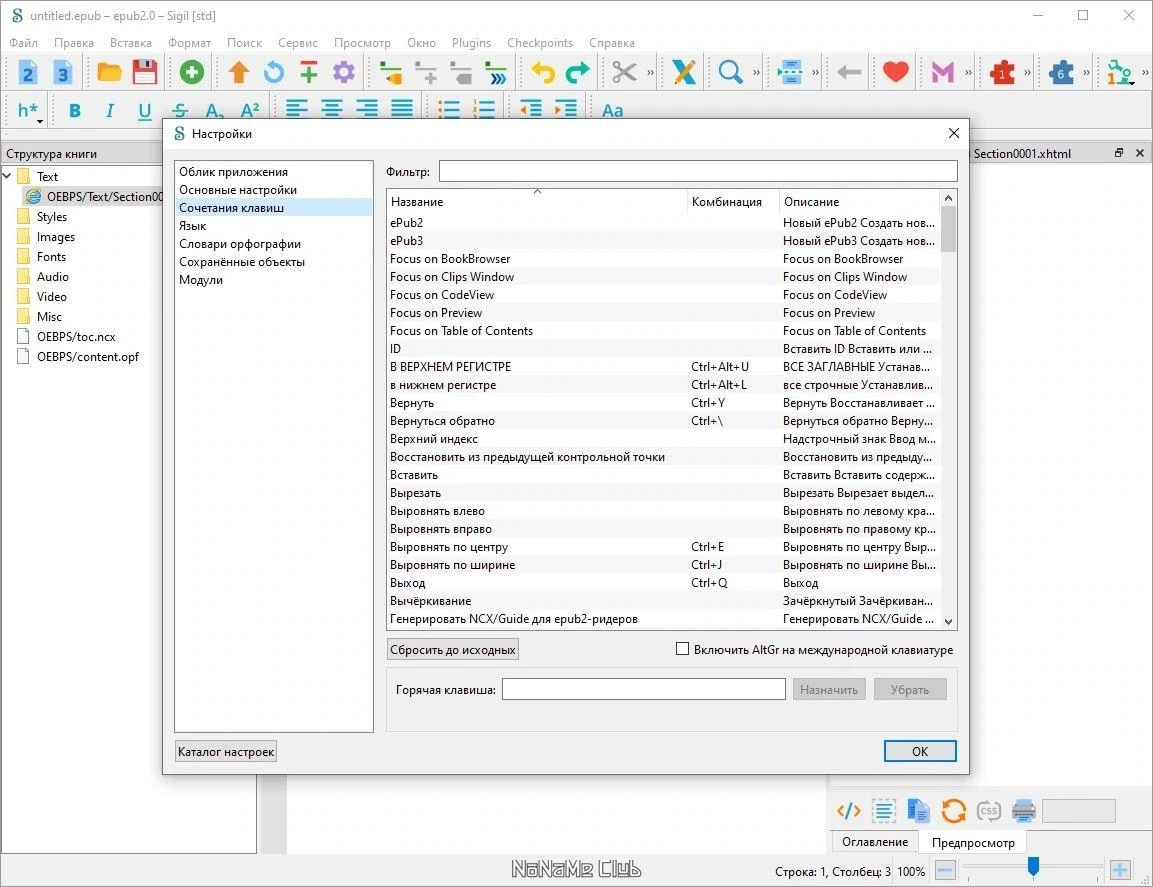Image resolution: width=1153 pixels, height=887 pixels.
Task: Open the Plugins menu
Action: 471,43
